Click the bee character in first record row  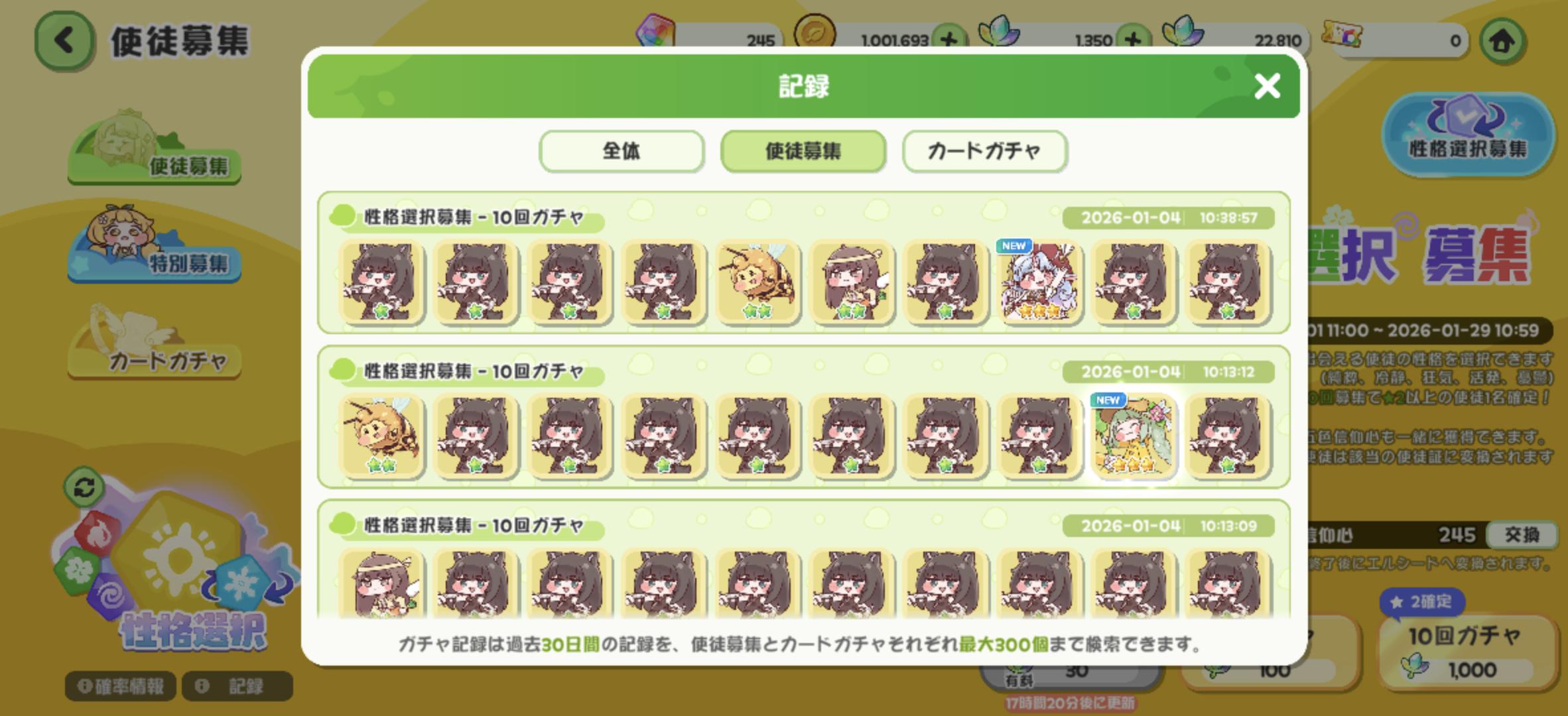click(x=757, y=282)
